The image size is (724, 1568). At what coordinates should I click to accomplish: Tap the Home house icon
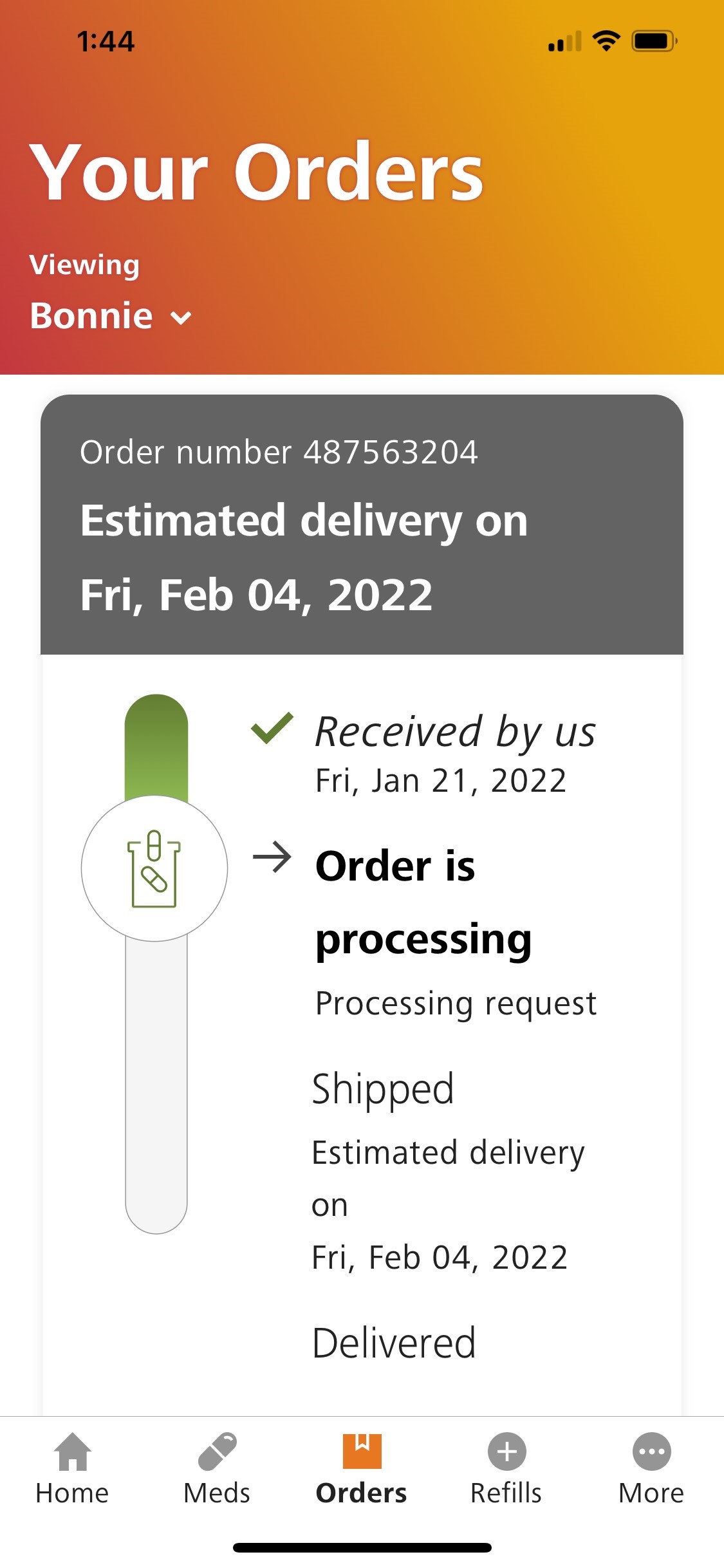coord(72,1451)
